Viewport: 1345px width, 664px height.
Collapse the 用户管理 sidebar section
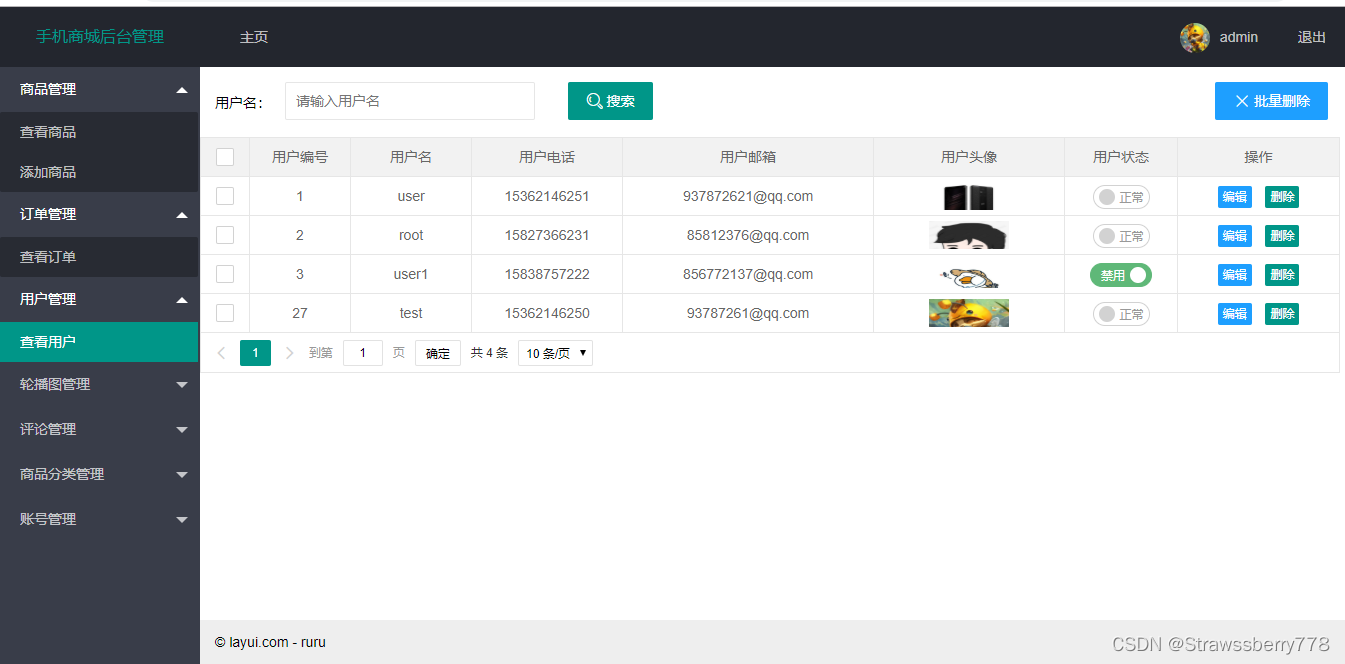click(99, 299)
